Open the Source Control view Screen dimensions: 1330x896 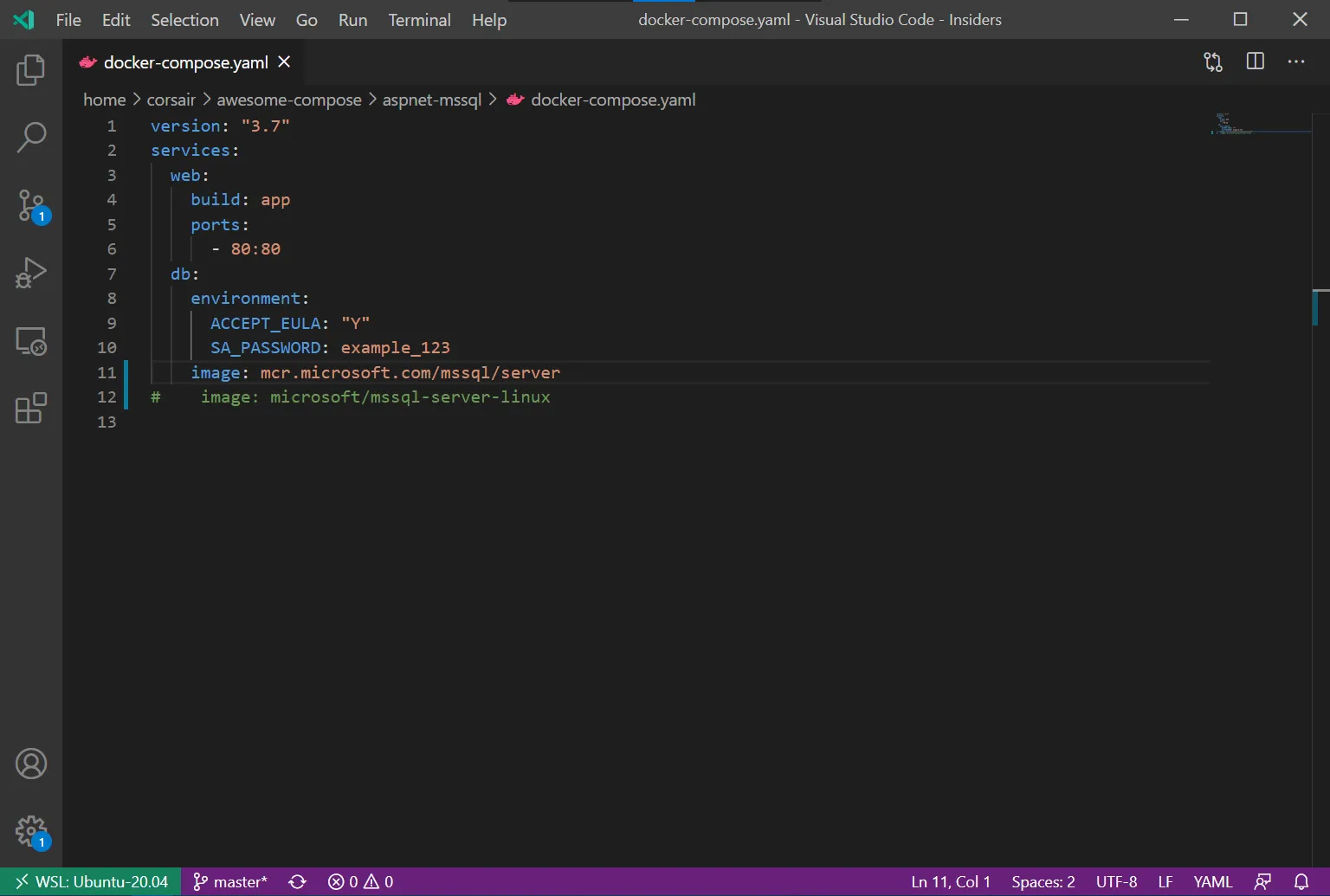click(31, 205)
